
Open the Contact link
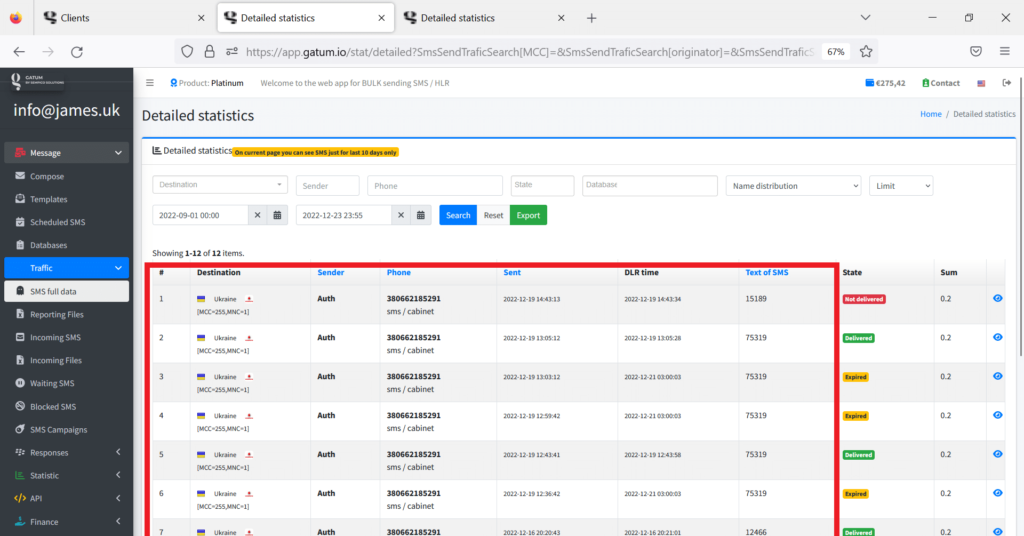point(940,83)
